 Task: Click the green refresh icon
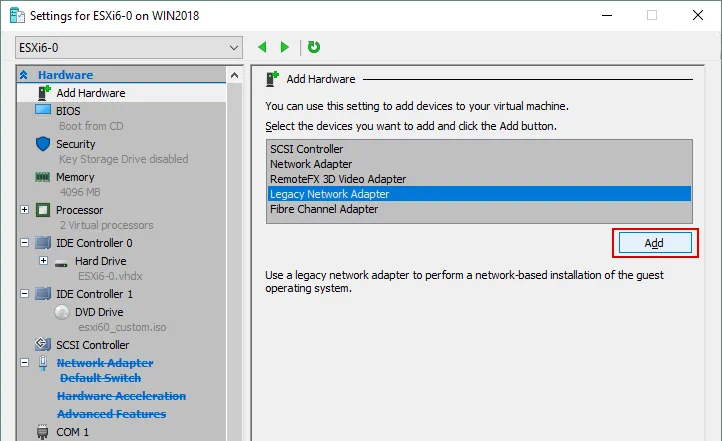(314, 47)
